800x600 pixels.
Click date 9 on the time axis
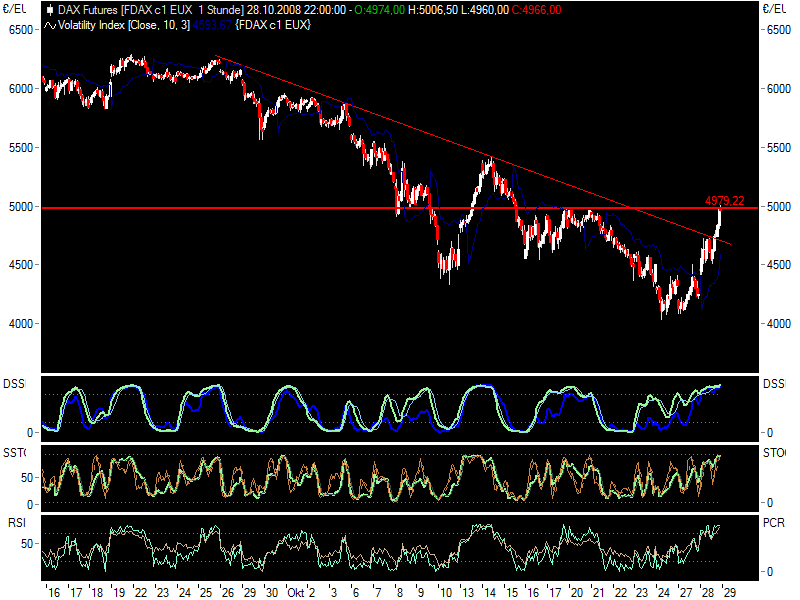421,593
